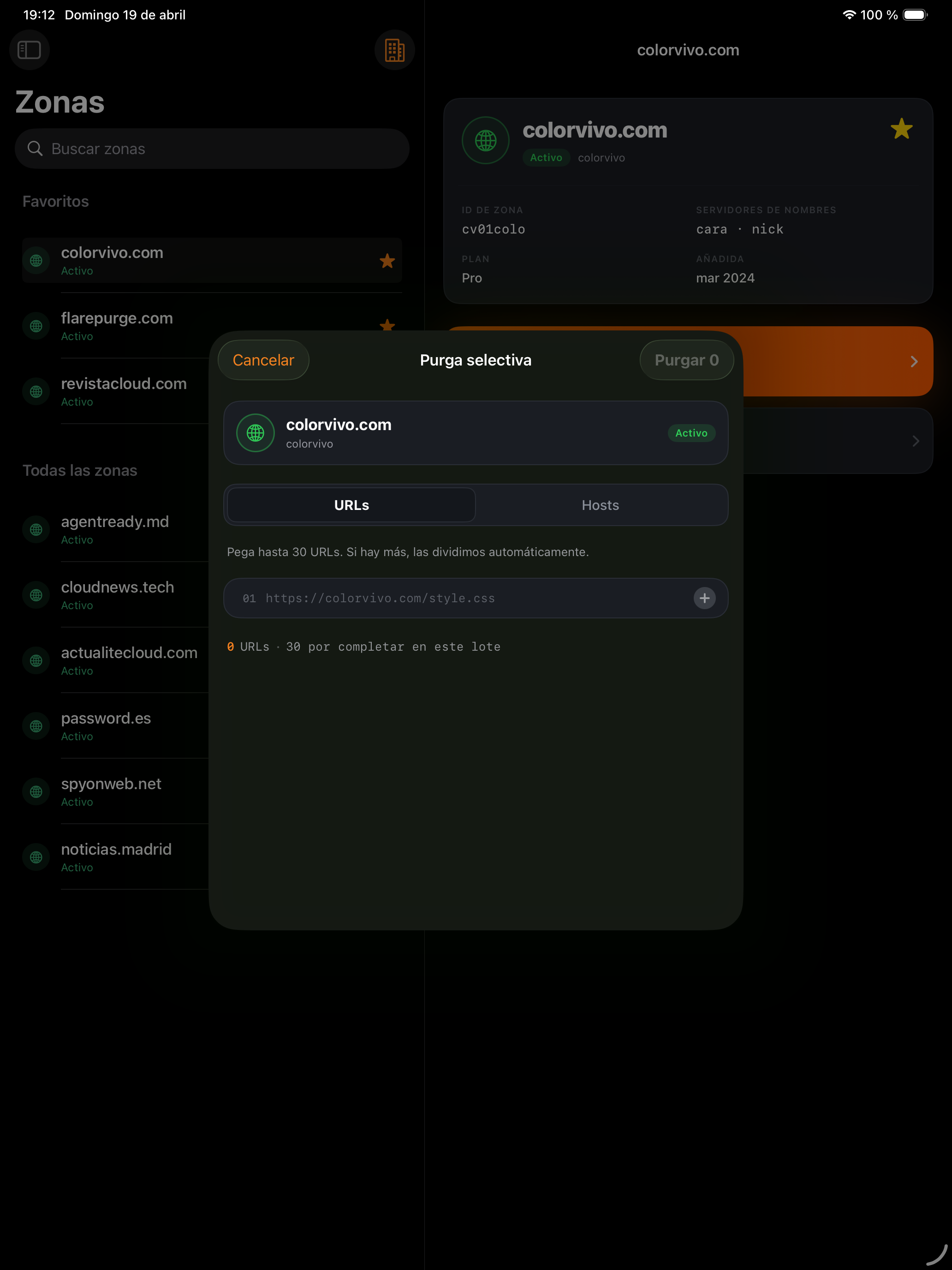This screenshot has height=1270, width=952.
Task: Open the orange action row chevron
Action: click(914, 361)
